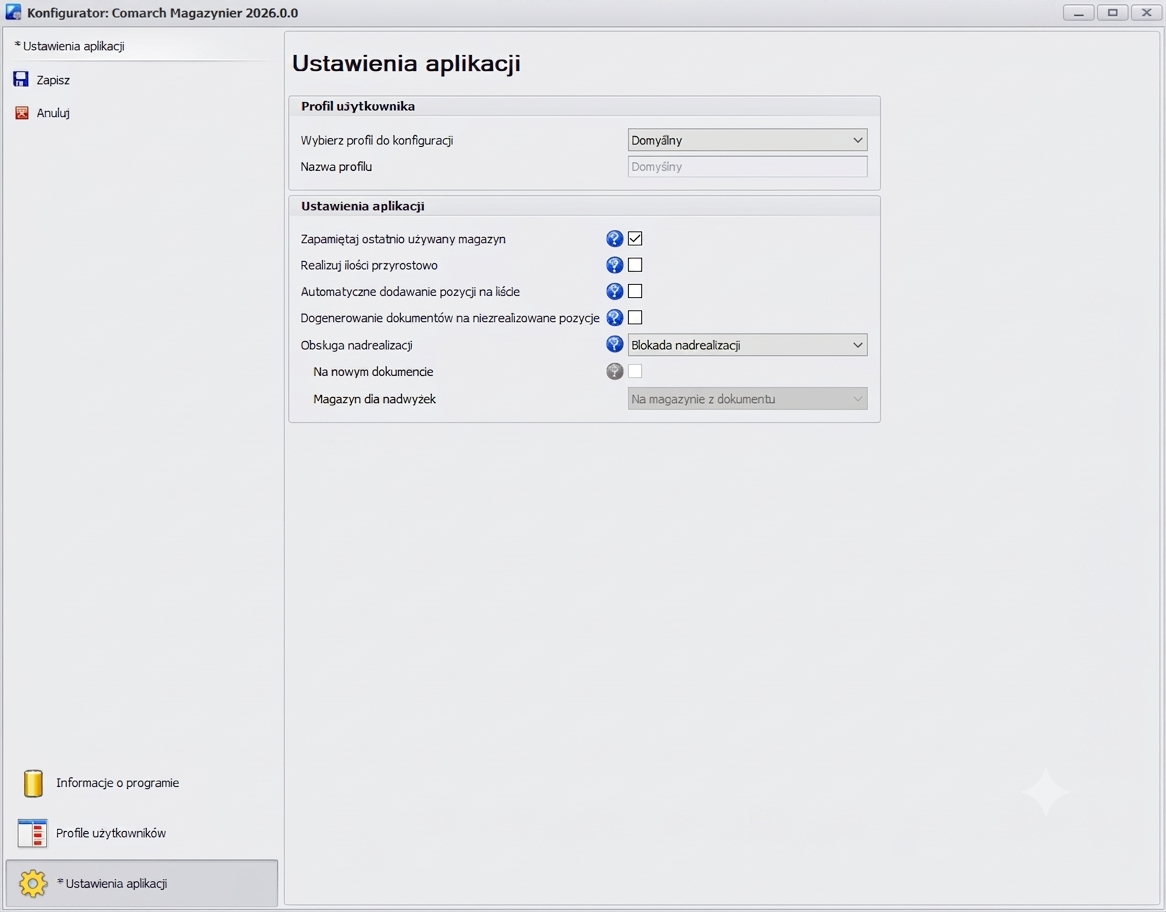Image resolution: width=1166 pixels, height=912 pixels.
Task: Click the Zapisz floppy disk icon
Action: [x=21, y=80]
